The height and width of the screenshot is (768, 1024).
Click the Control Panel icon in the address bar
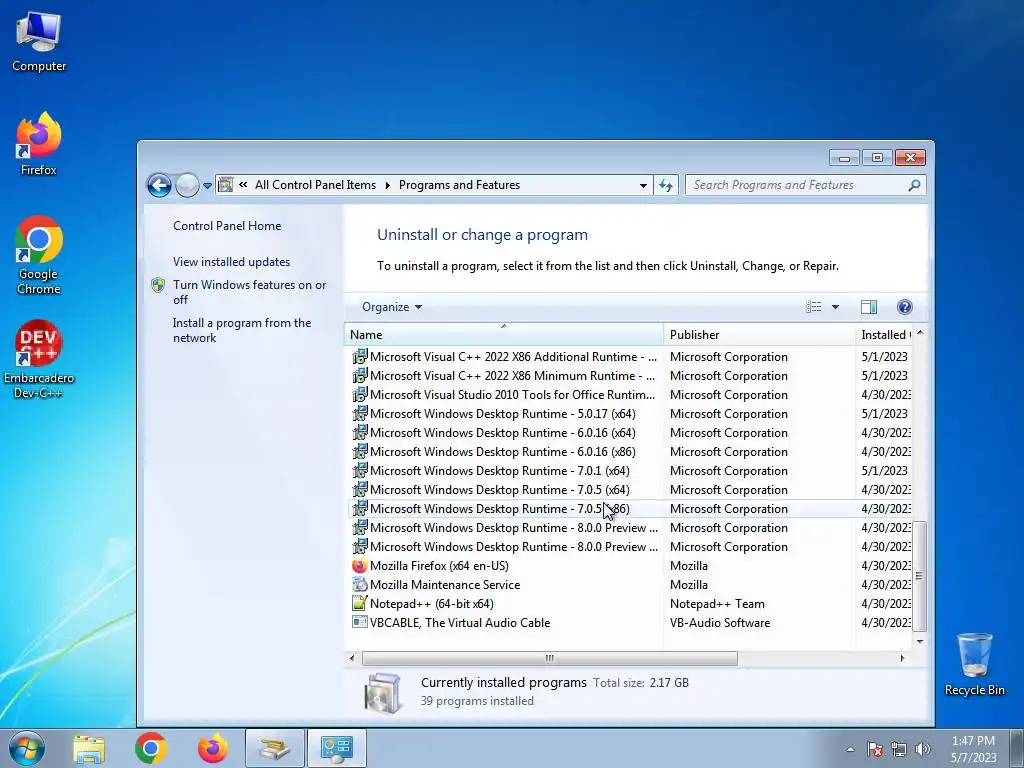pyautogui.click(x=225, y=185)
